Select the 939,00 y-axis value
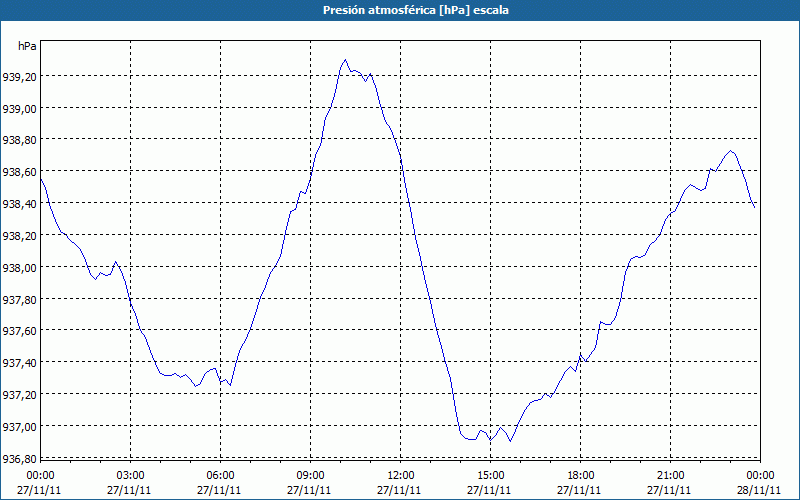Image resolution: width=800 pixels, height=500 pixels. point(19,109)
